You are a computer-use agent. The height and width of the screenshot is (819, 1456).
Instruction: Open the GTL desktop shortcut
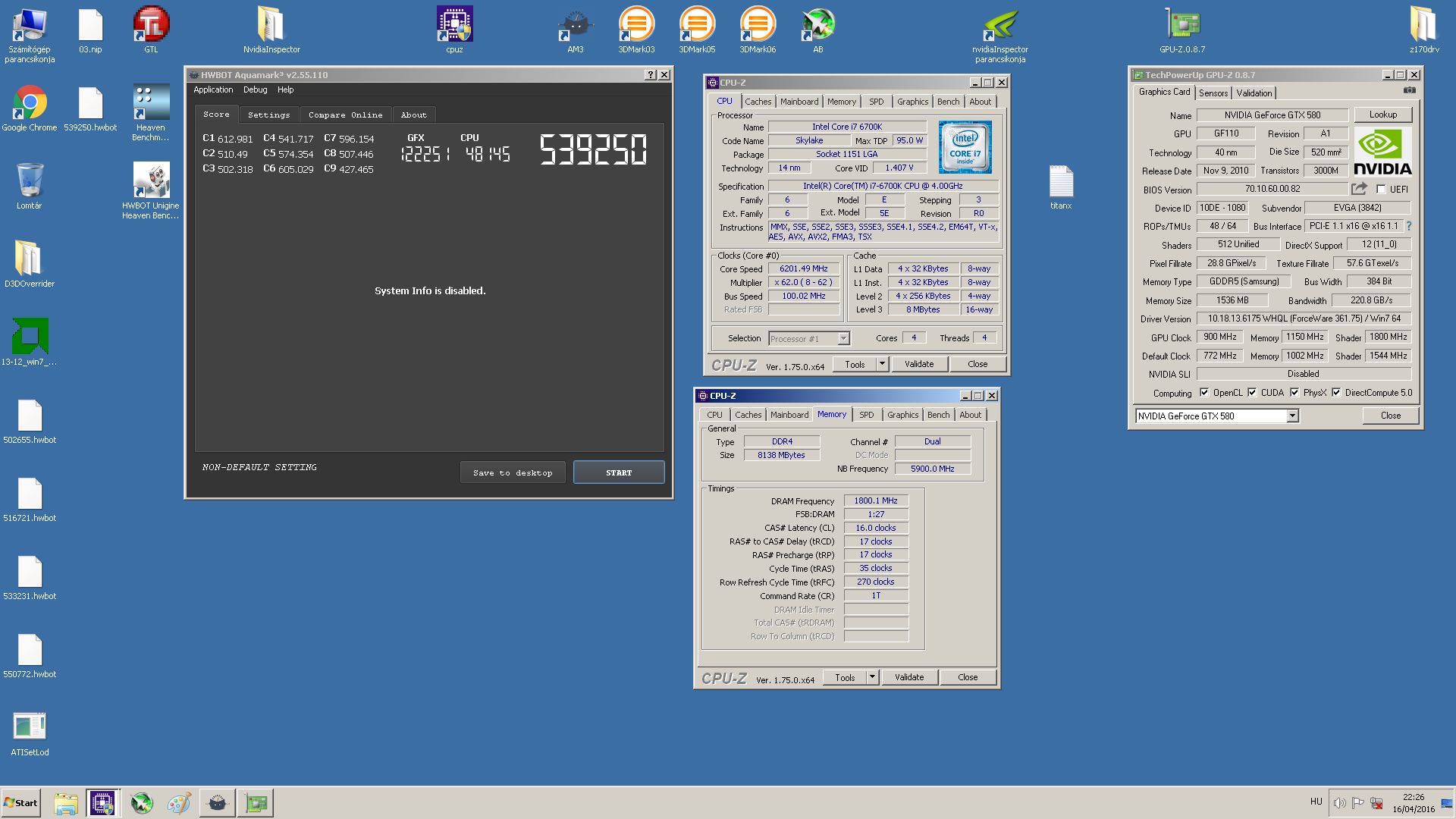(x=151, y=30)
